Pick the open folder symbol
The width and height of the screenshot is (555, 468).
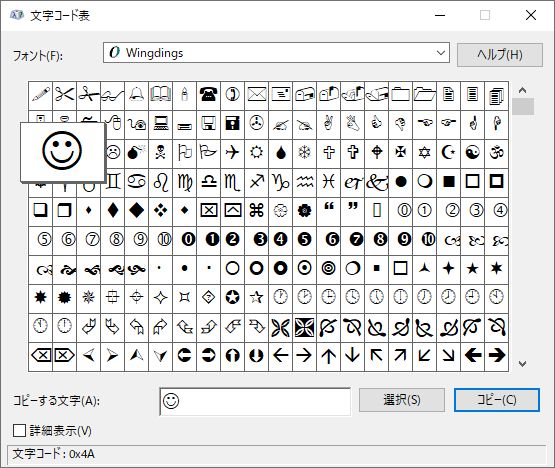424,95
